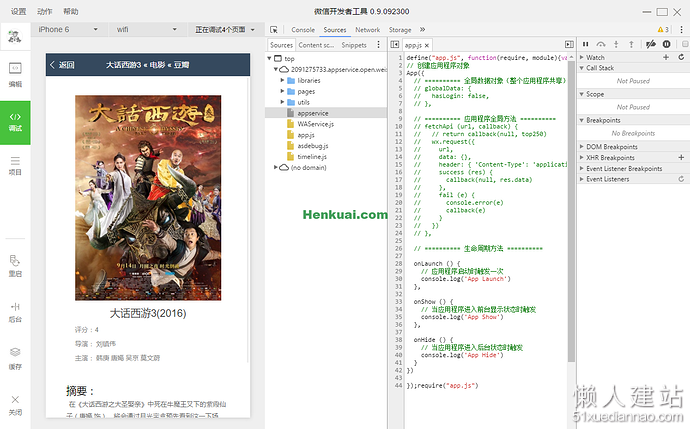This screenshot has height=429, width=690.
Task: Open the 帮助 menu
Action: click(70, 11)
